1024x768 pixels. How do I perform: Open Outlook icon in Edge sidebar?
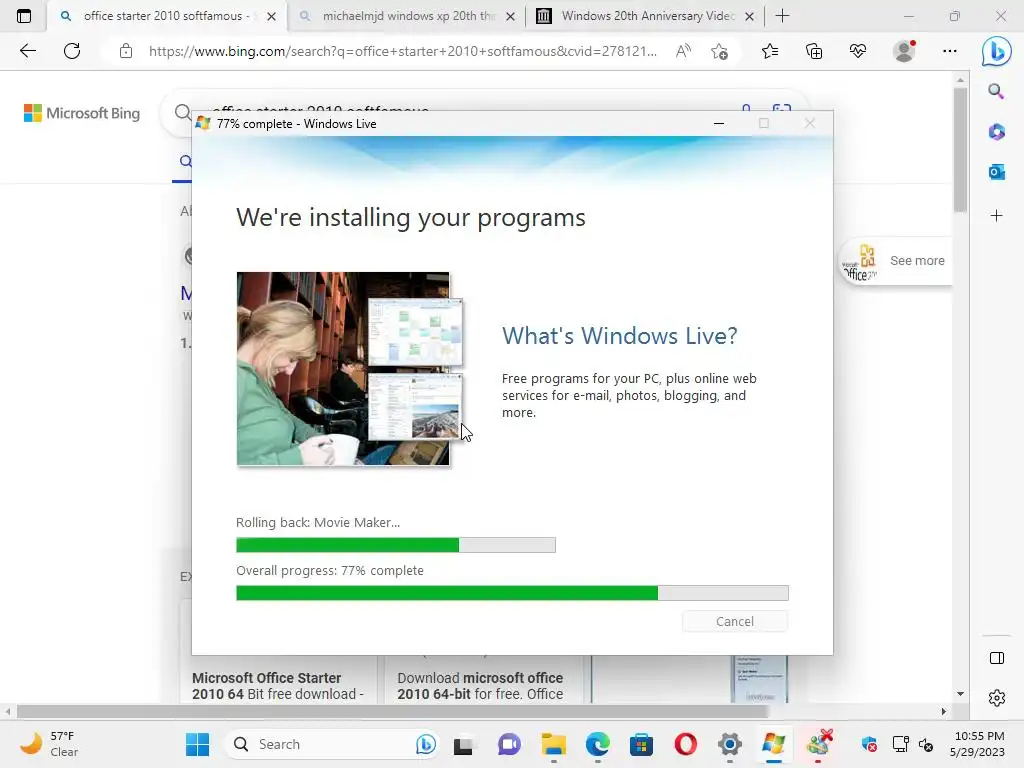coord(996,172)
